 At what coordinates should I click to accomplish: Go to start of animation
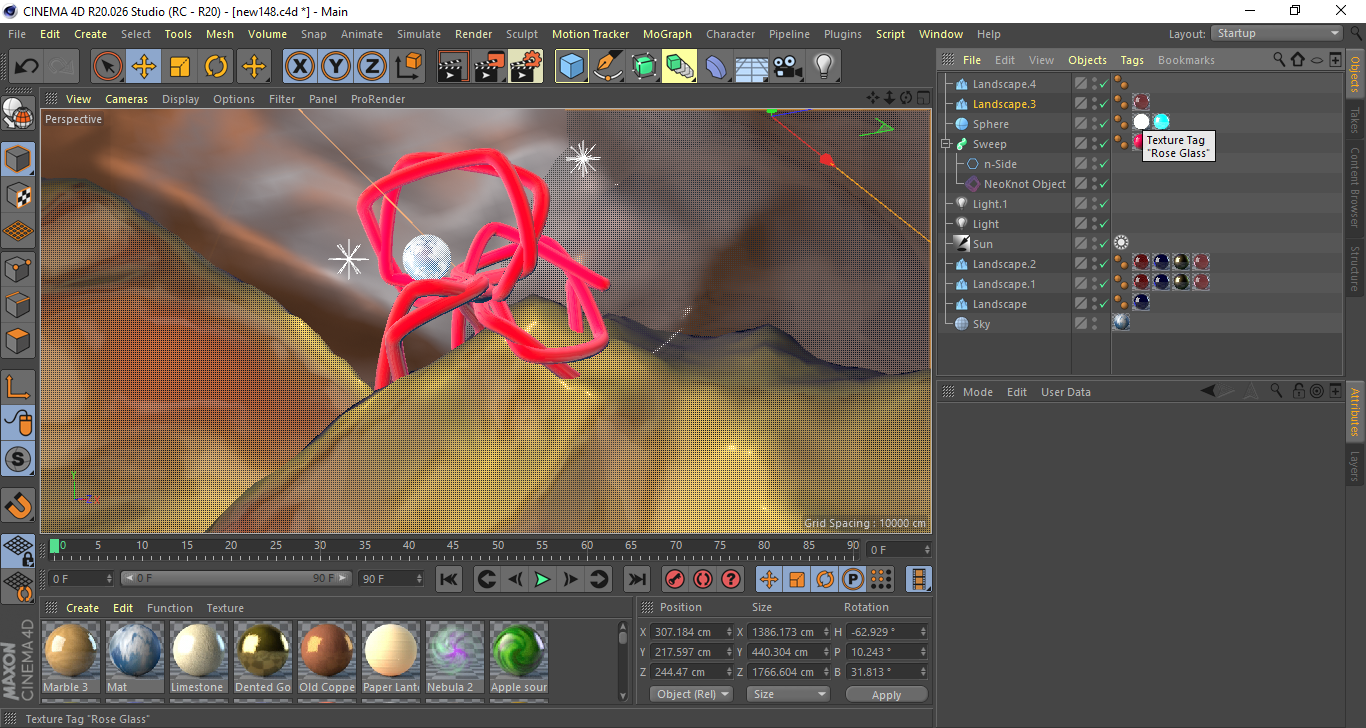tap(449, 579)
